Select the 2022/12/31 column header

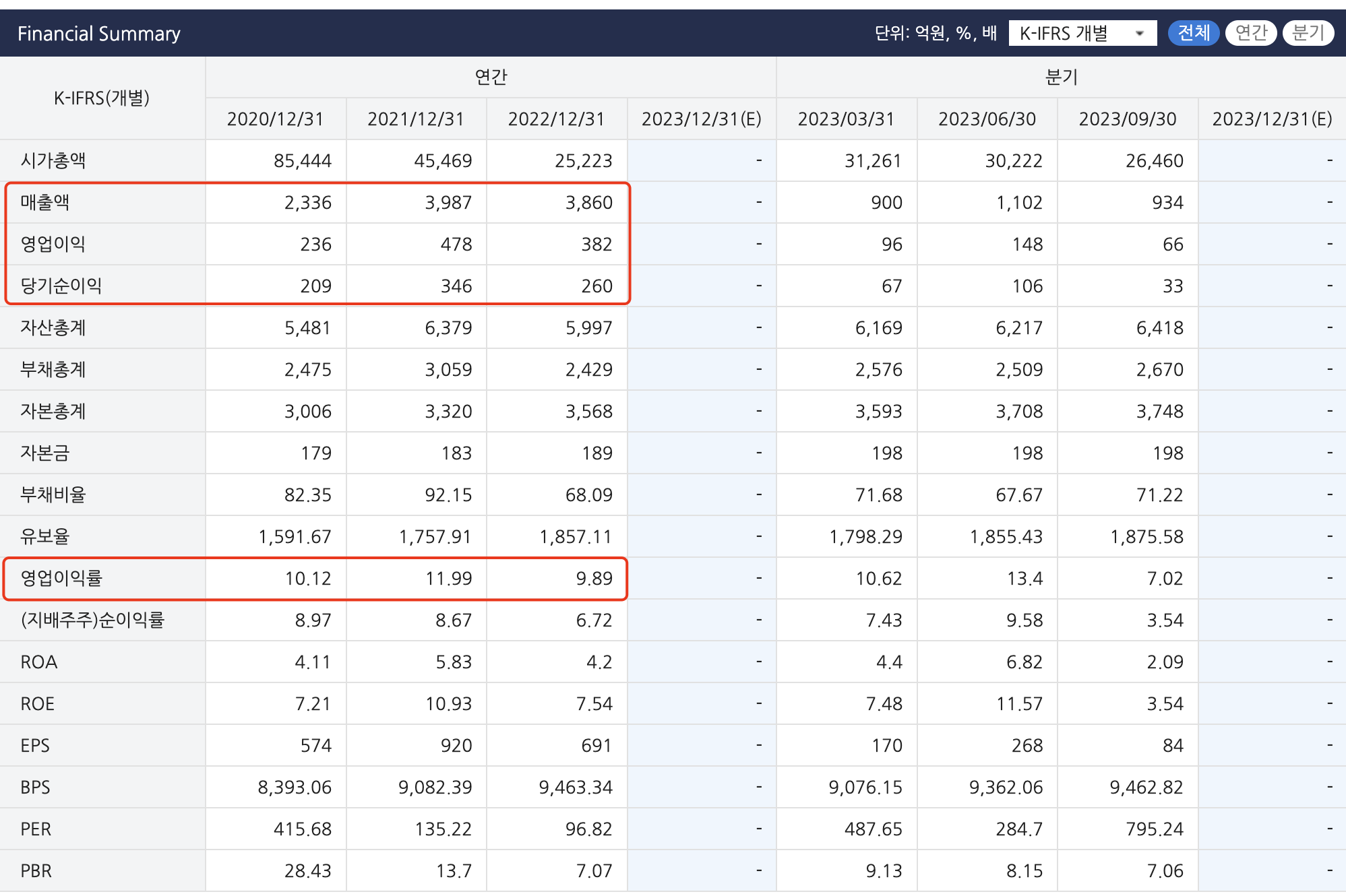(556, 119)
